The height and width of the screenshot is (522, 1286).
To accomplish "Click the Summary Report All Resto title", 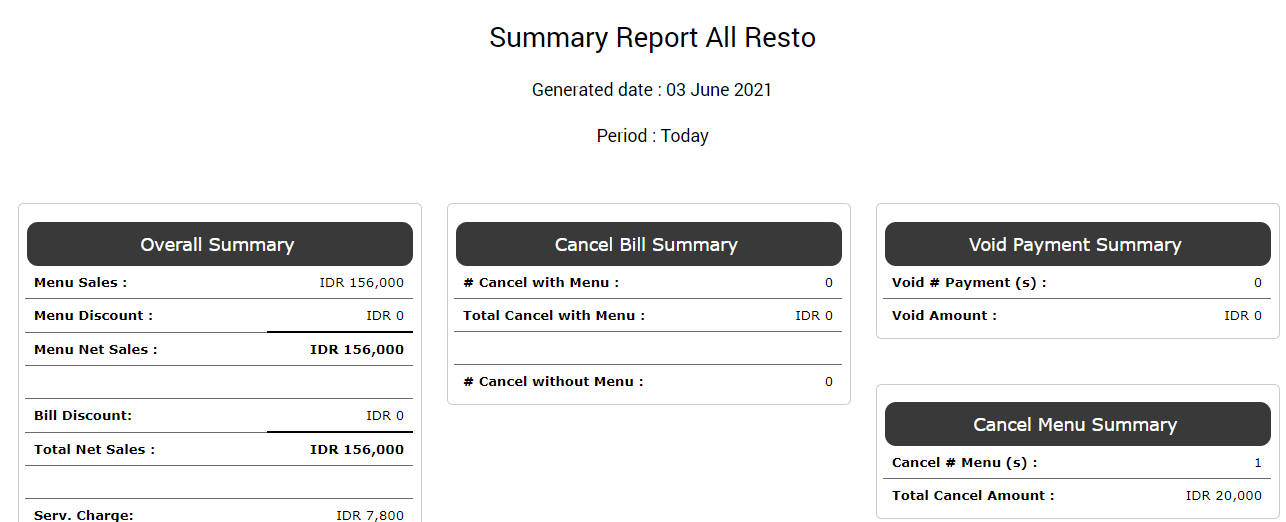I will [652, 38].
